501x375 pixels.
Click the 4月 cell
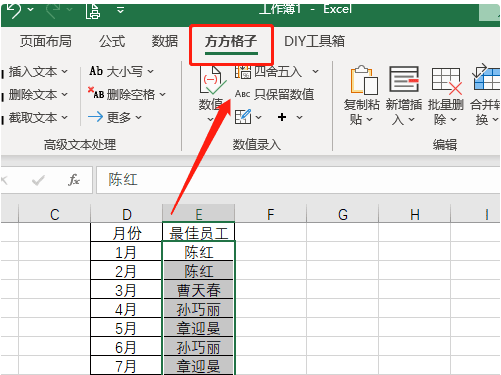click(x=126, y=308)
